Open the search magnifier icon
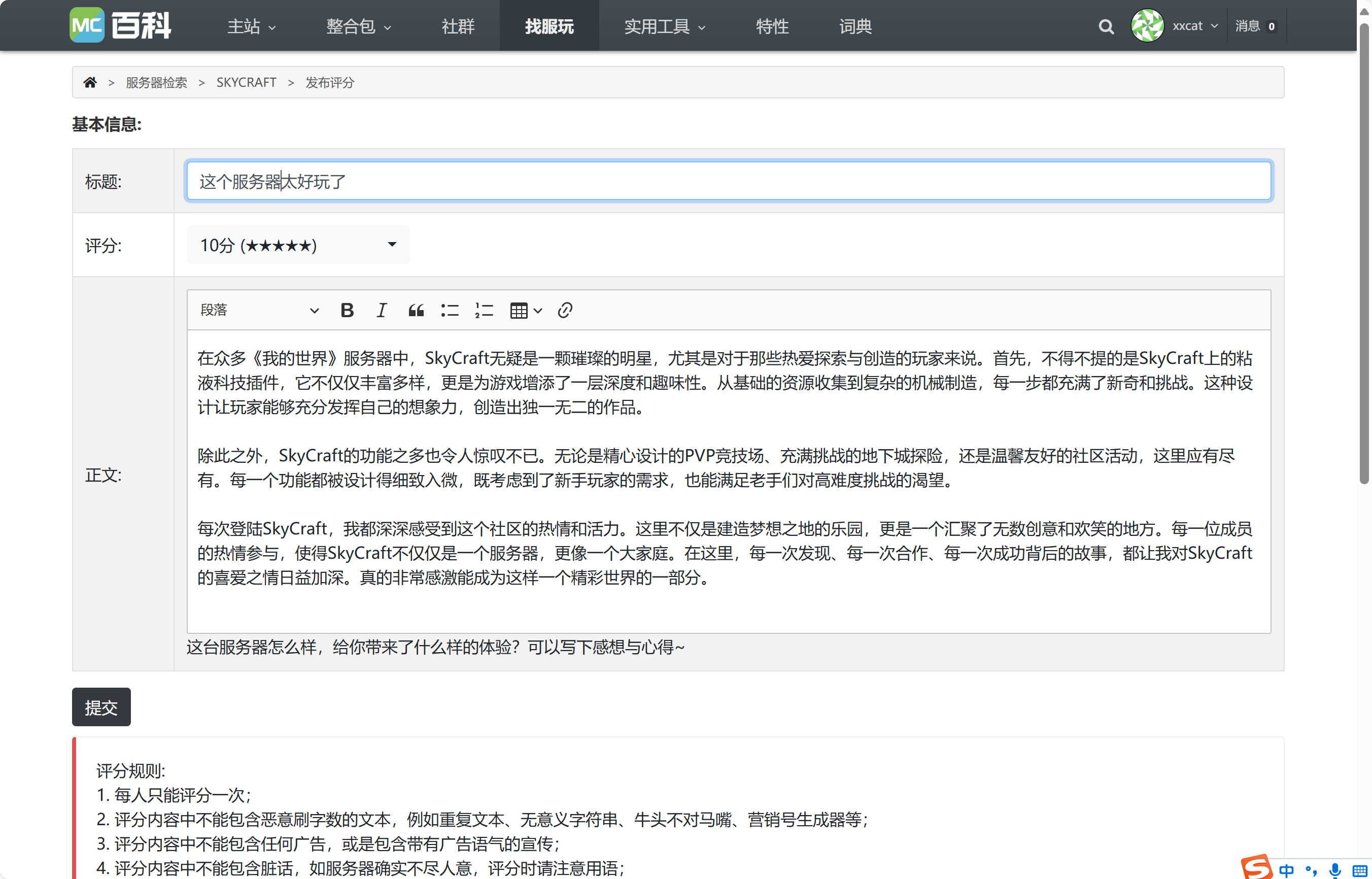The width and height of the screenshot is (1372, 879). [x=1106, y=26]
